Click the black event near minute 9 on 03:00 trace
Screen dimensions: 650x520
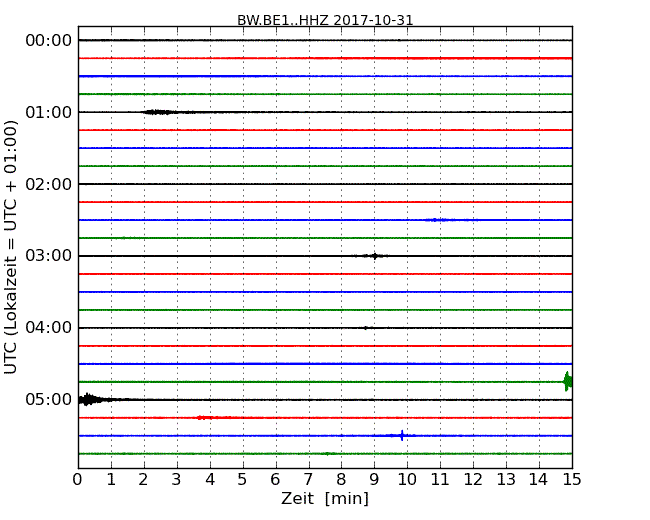(375, 256)
